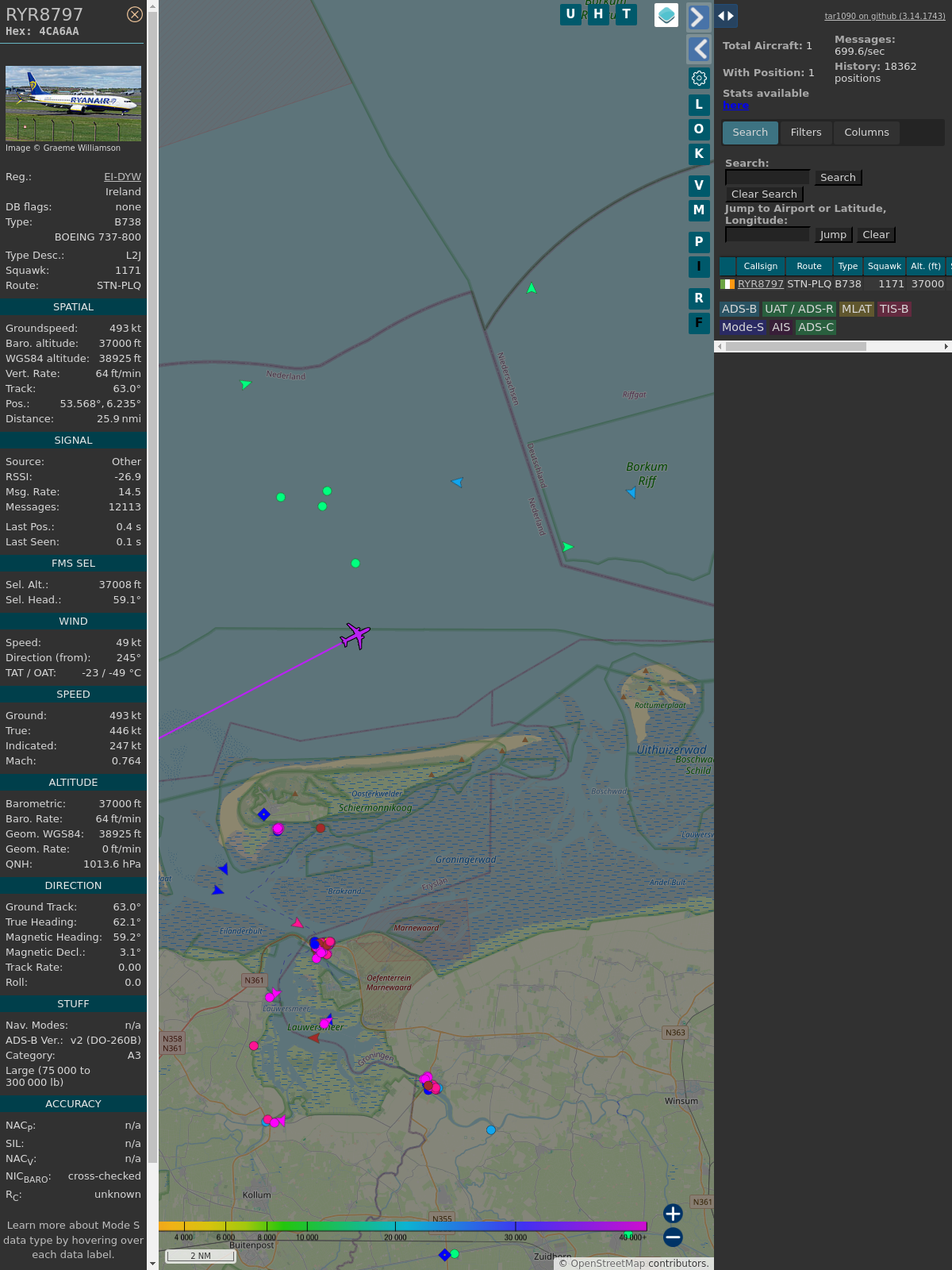Click the route value STN-PLQ in details panel
The image size is (952, 1270).
119,286
